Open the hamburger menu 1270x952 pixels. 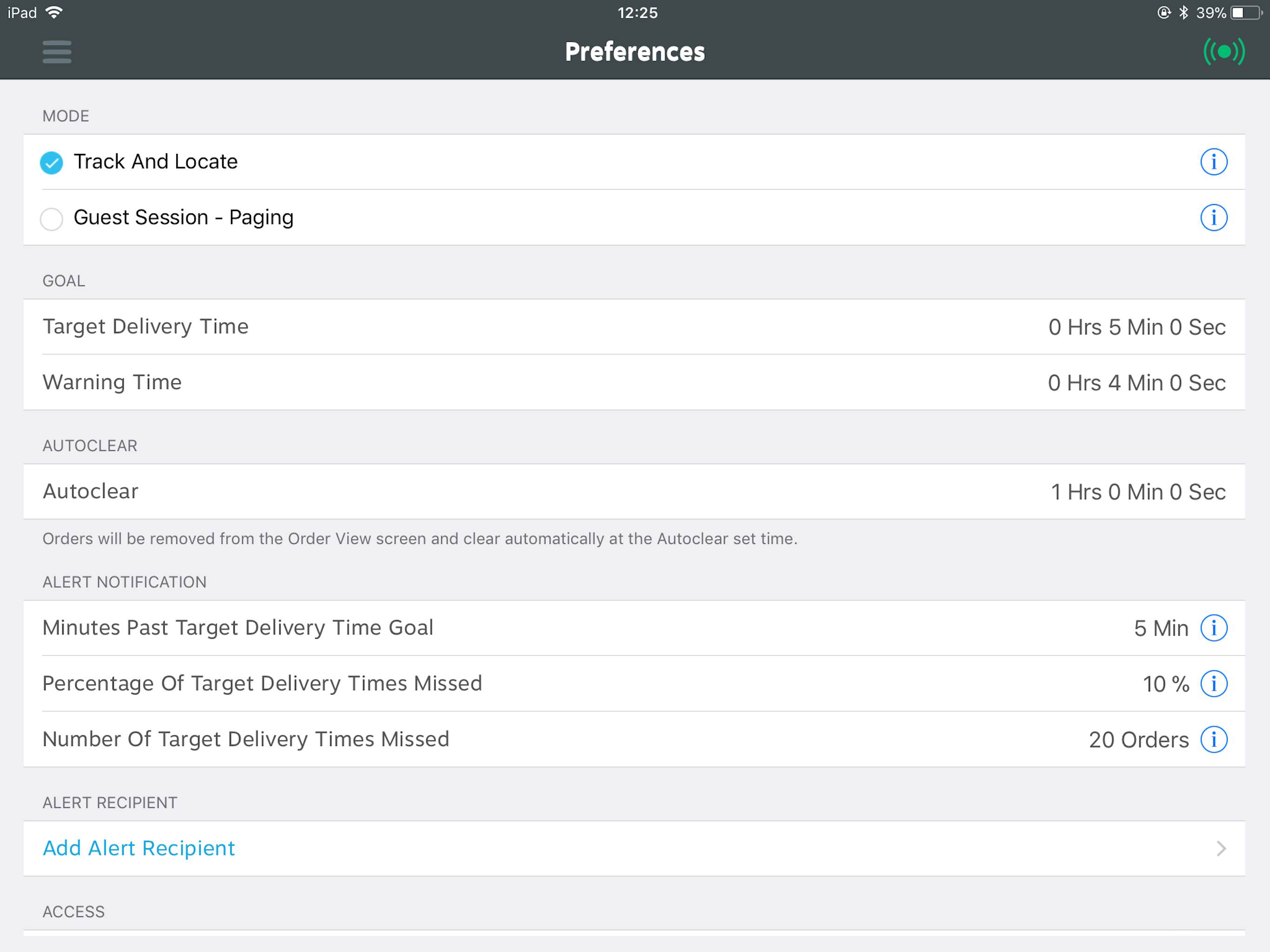57,52
